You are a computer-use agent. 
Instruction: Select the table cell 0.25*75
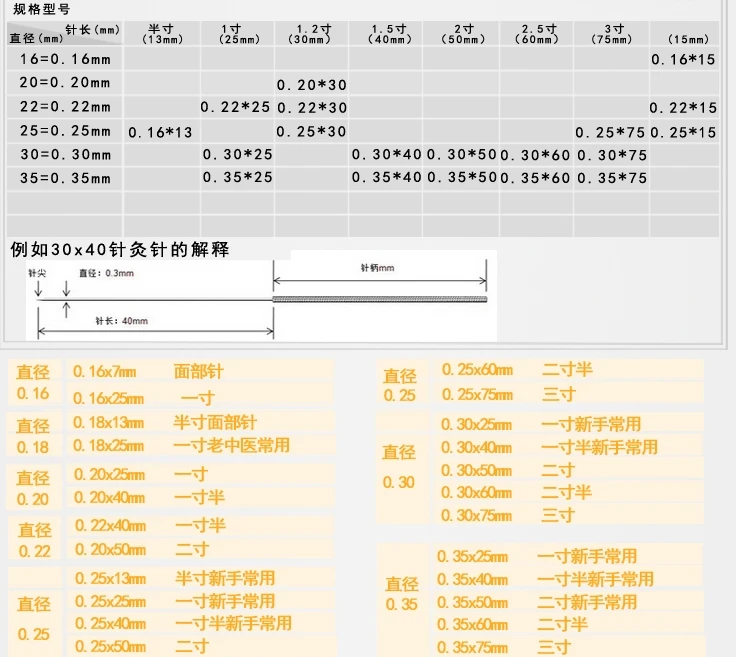pyautogui.click(x=610, y=133)
